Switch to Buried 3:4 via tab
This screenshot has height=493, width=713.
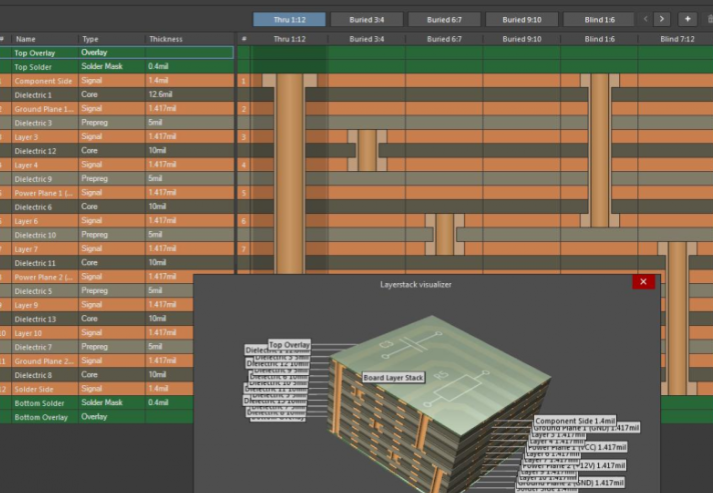(x=367, y=19)
